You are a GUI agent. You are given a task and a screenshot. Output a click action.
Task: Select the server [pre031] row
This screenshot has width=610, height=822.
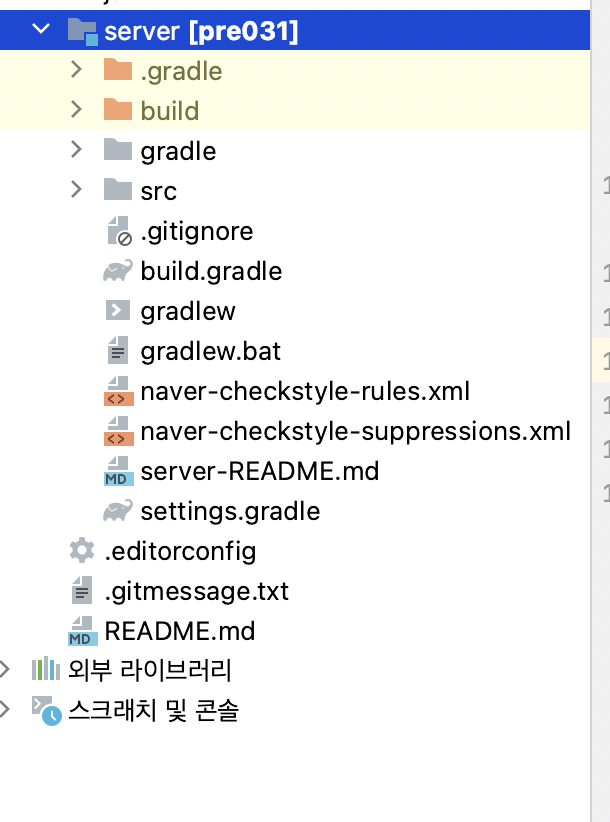[x=295, y=30]
